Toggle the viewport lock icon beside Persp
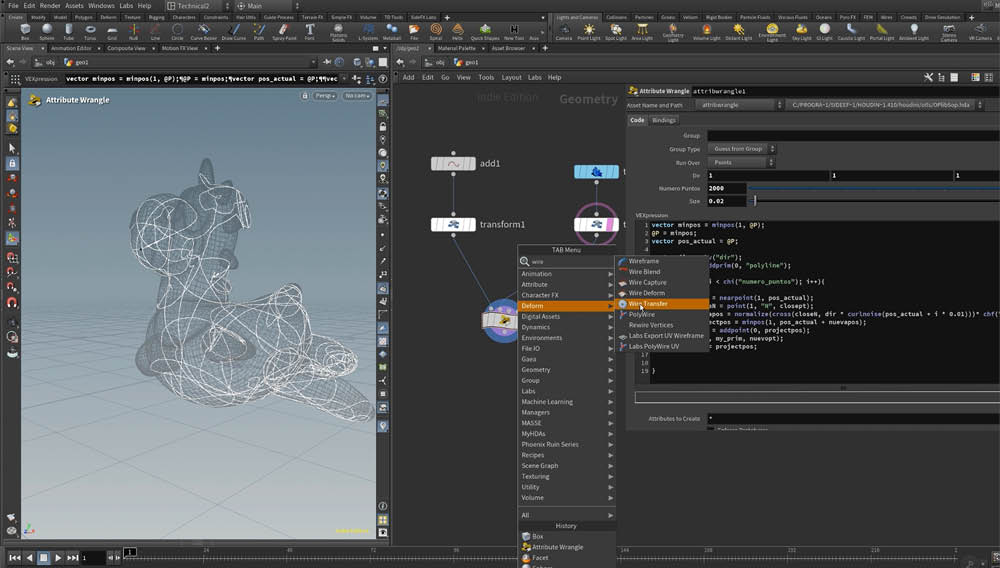 (304, 96)
